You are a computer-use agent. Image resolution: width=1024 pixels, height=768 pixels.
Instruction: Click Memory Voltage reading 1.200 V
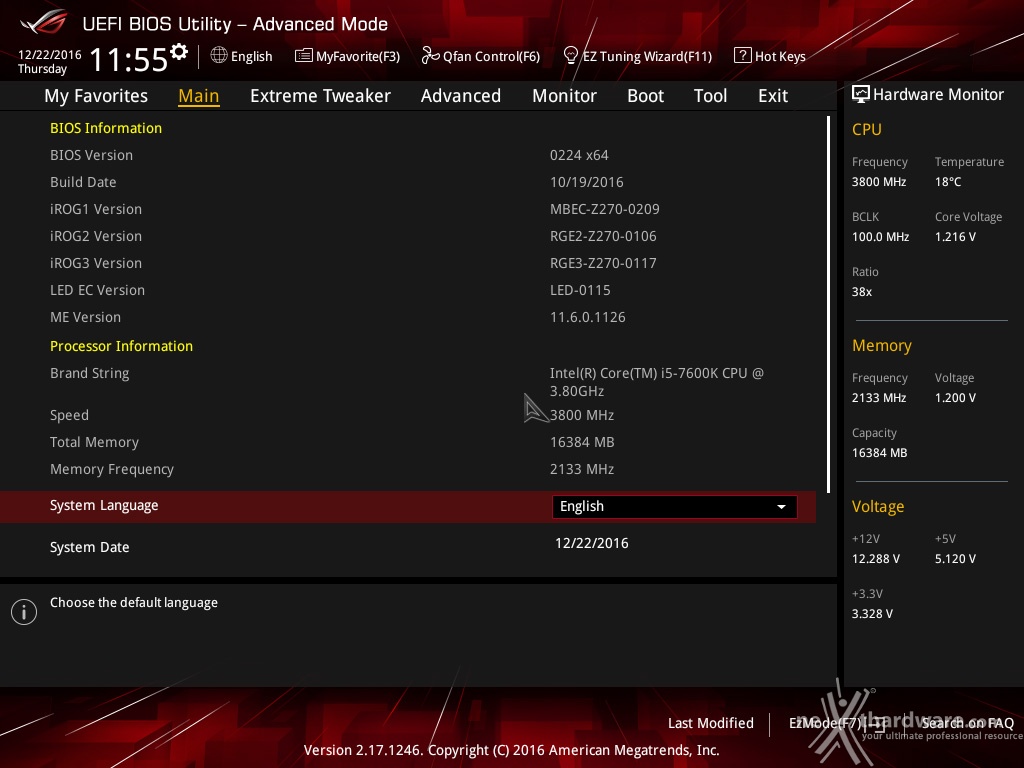[x=955, y=398]
